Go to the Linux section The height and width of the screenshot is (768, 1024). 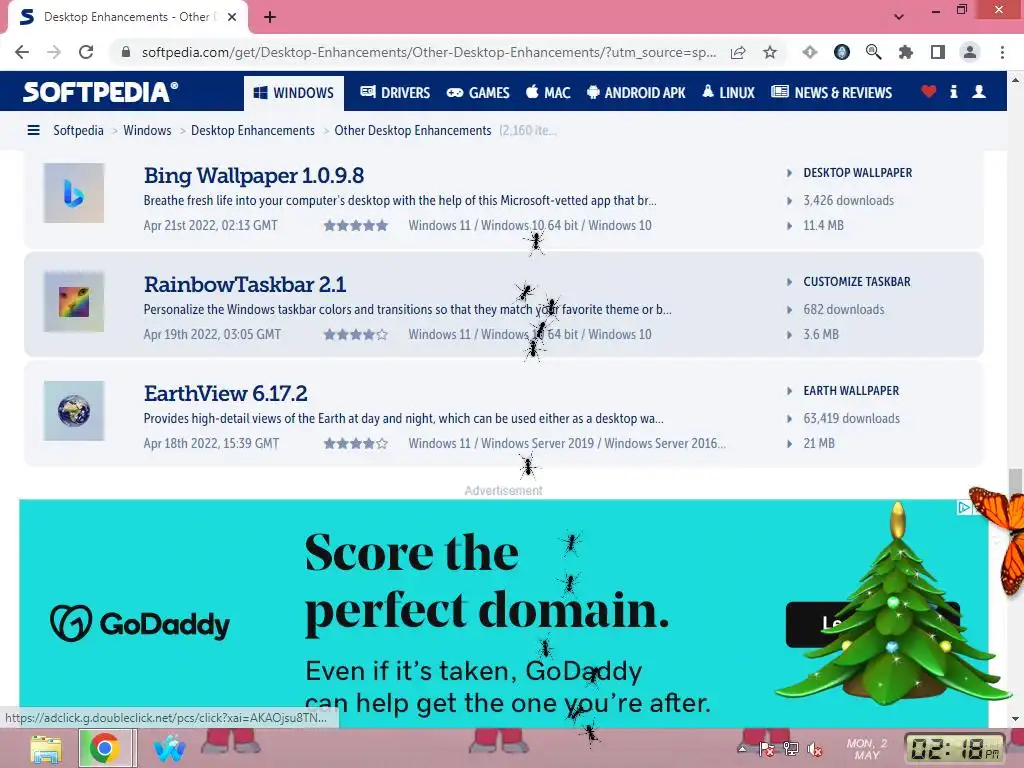(728, 93)
